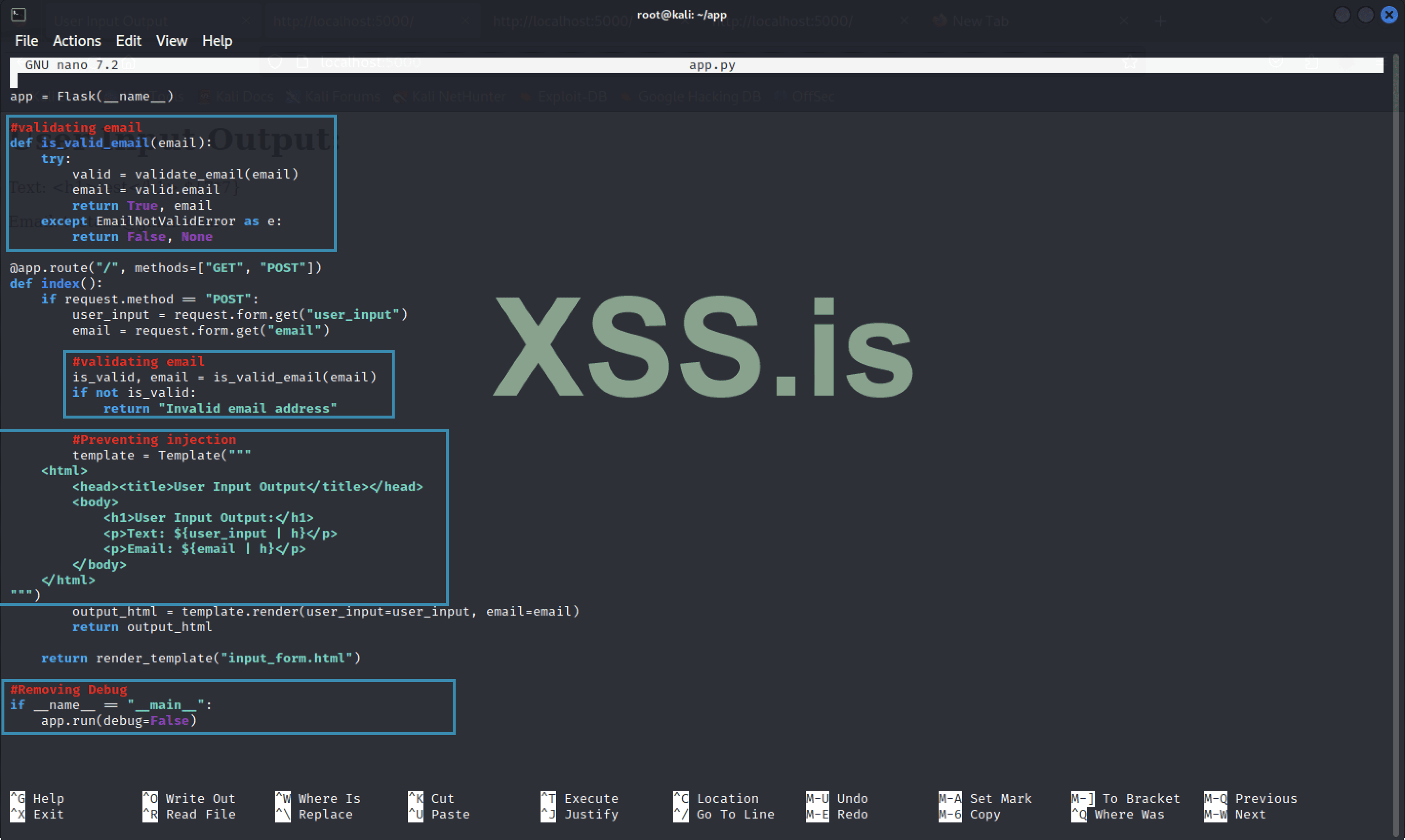Click the maximize window circle button

pos(1365,15)
